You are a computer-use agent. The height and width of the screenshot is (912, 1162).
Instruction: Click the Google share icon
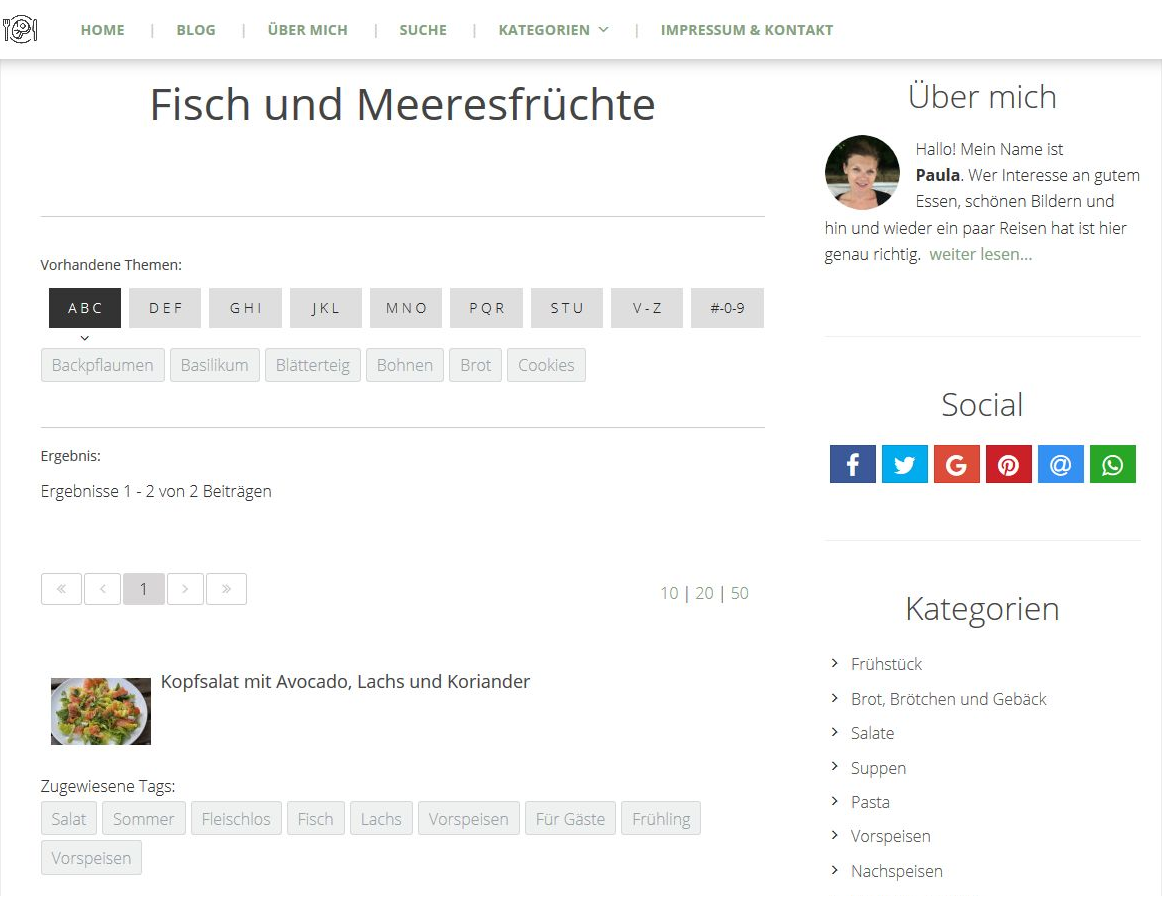[x=956, y=464]
